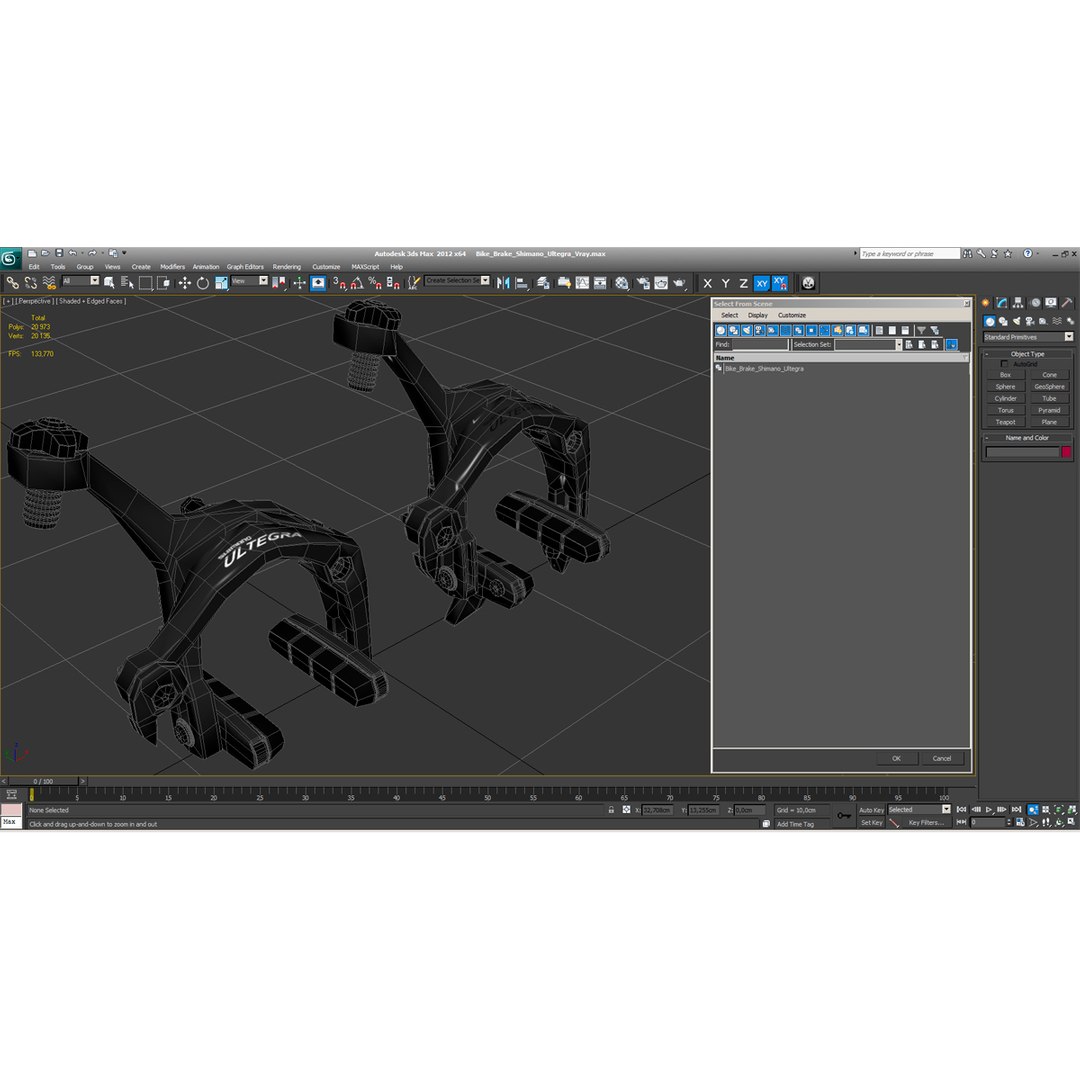Click the GeoSphere object type button

[x=1049, y=387]
